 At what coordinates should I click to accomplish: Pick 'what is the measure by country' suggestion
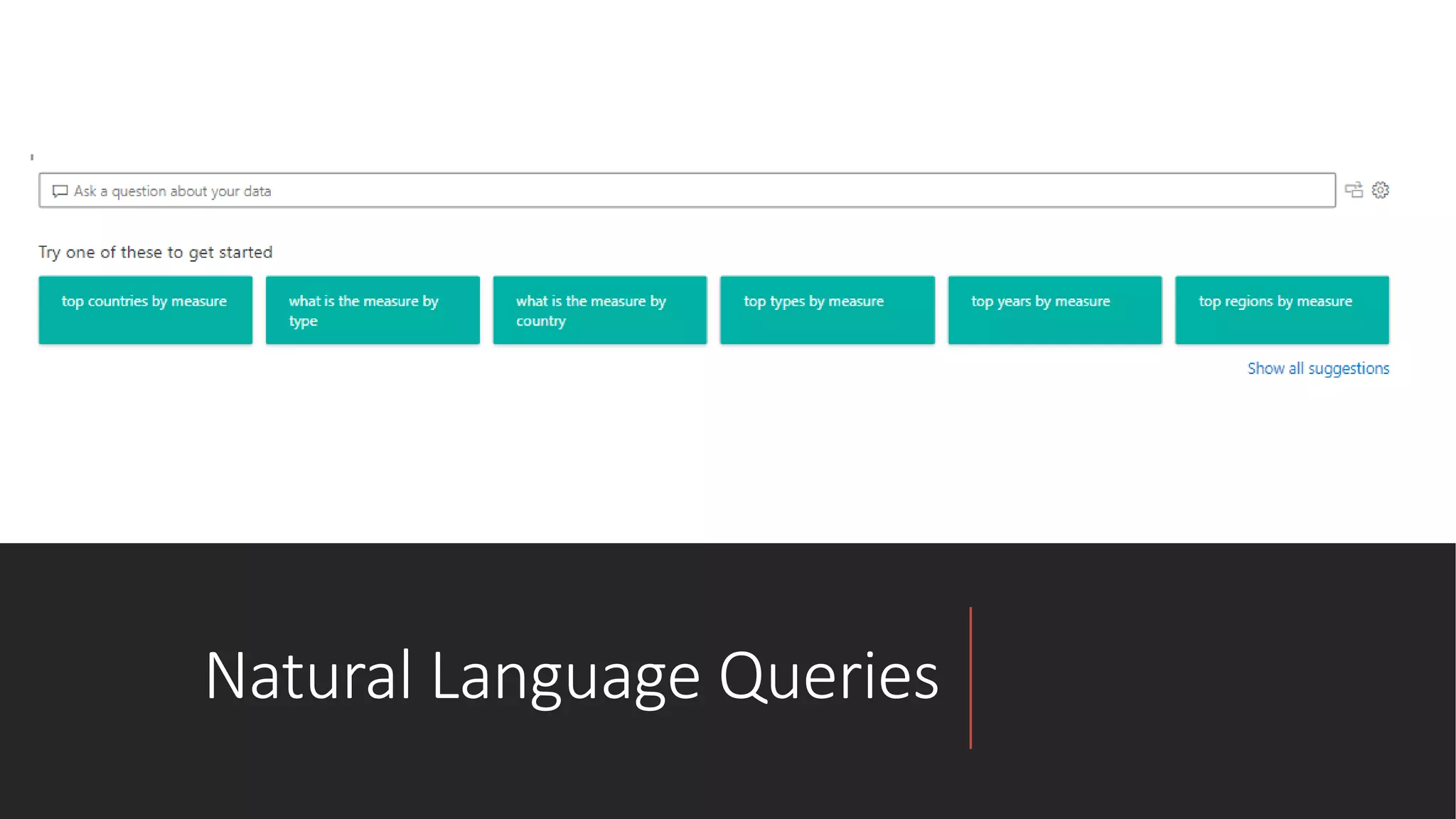600,310
